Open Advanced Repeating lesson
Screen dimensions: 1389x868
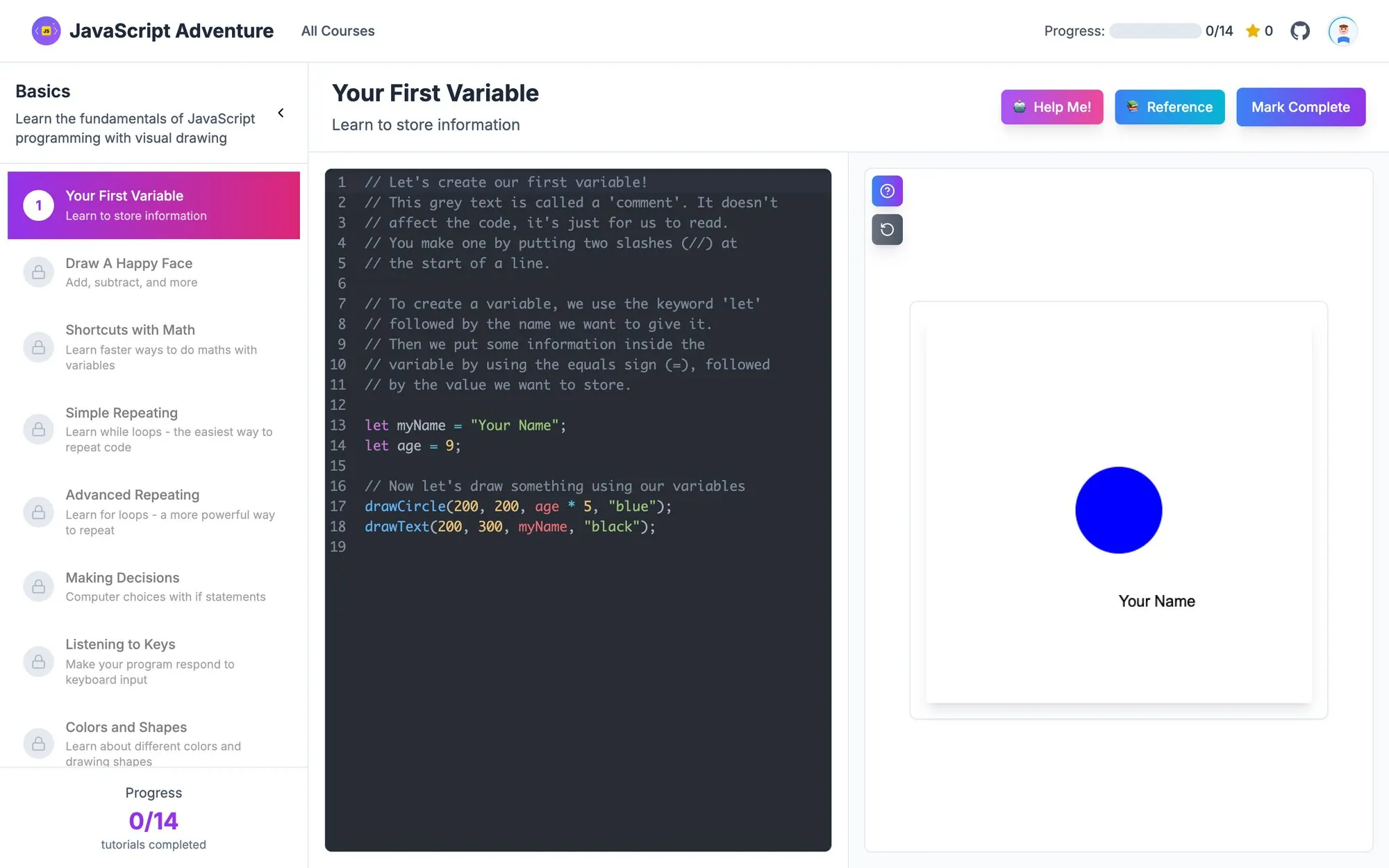tap(153, 512)
